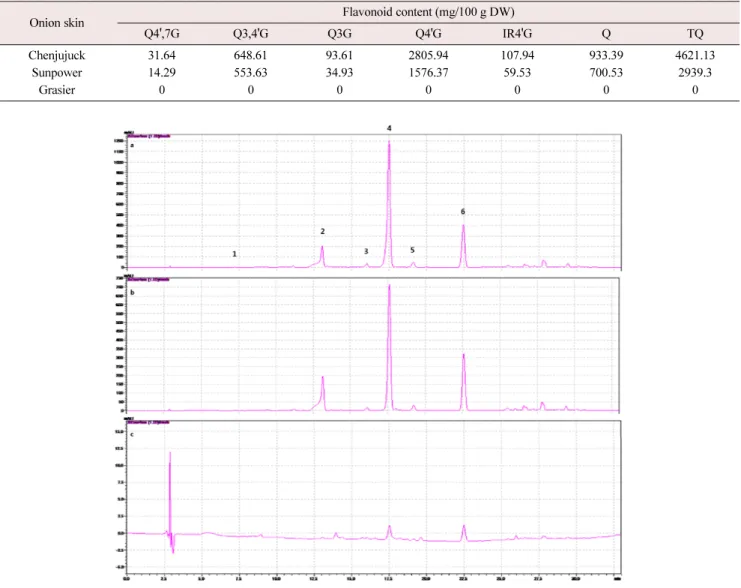The image size is (741, 588).
Task: Click peak label 1 in chromatogram a
Action: pyautogui.click(x=234, y=254)
